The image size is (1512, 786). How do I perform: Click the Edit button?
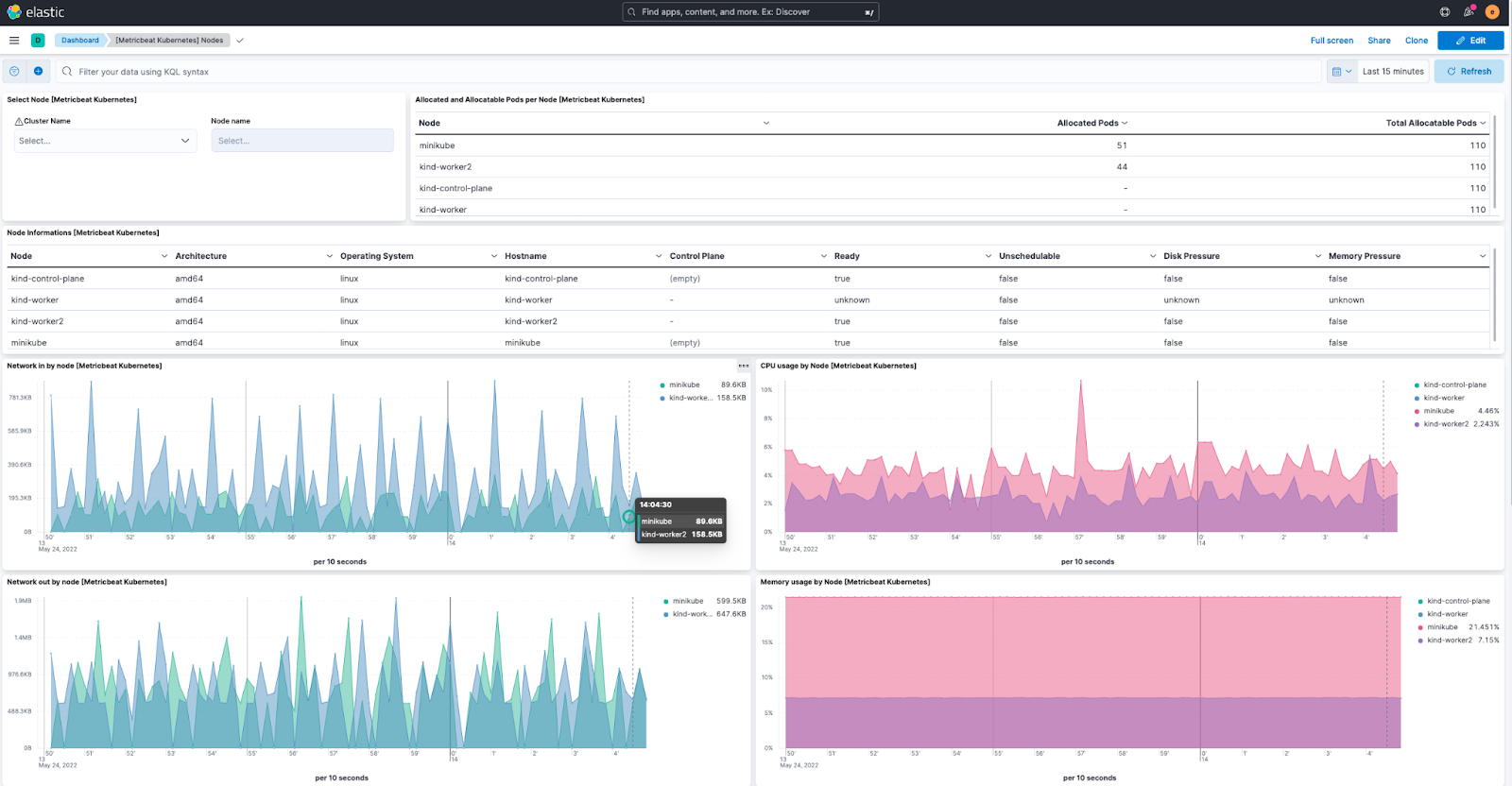(x=1470, y=41)
